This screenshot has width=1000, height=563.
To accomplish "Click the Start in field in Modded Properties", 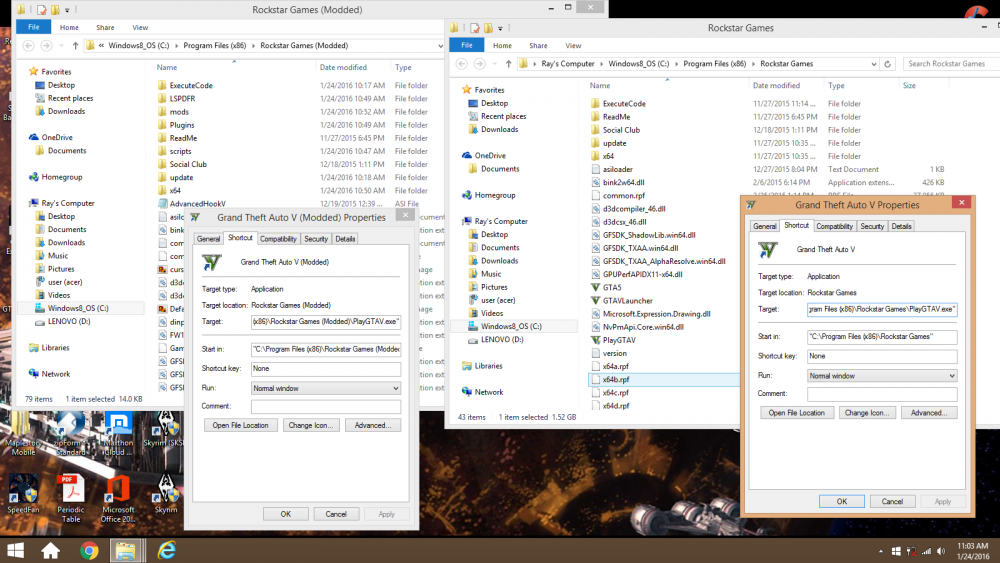I will tap(326, 349).
